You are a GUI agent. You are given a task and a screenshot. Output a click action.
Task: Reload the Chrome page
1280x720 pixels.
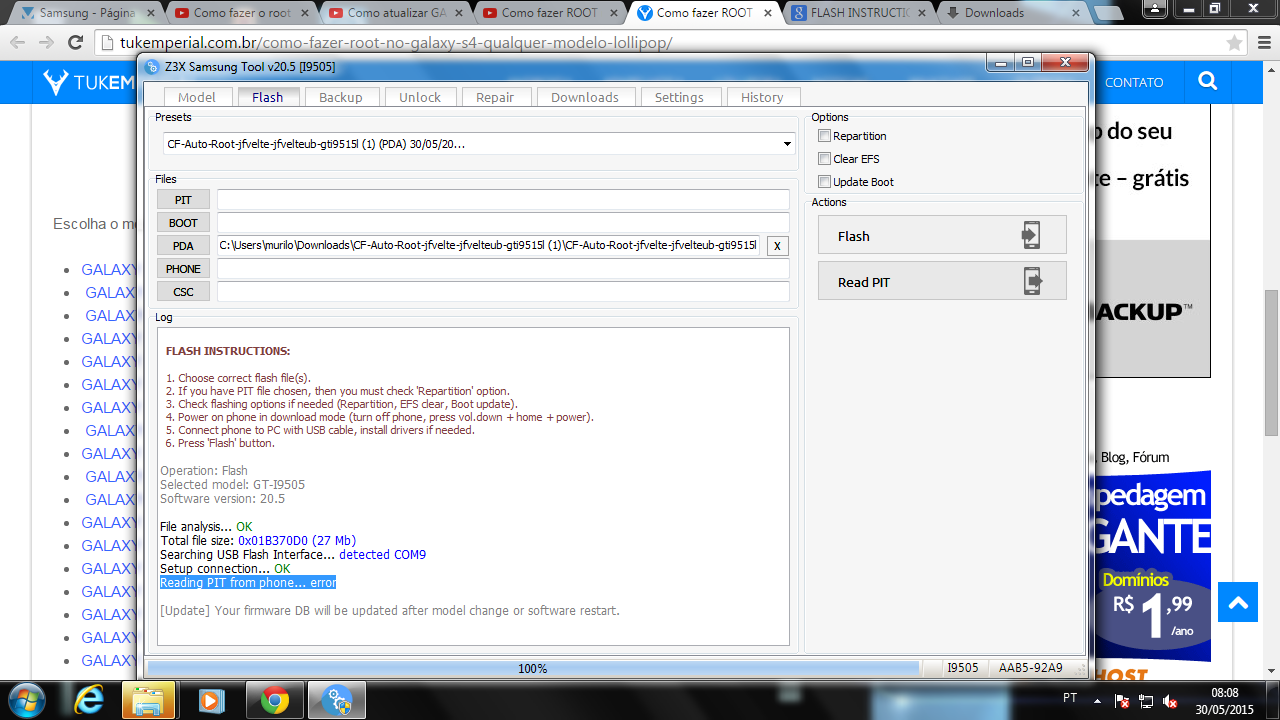tap(77, 43)
